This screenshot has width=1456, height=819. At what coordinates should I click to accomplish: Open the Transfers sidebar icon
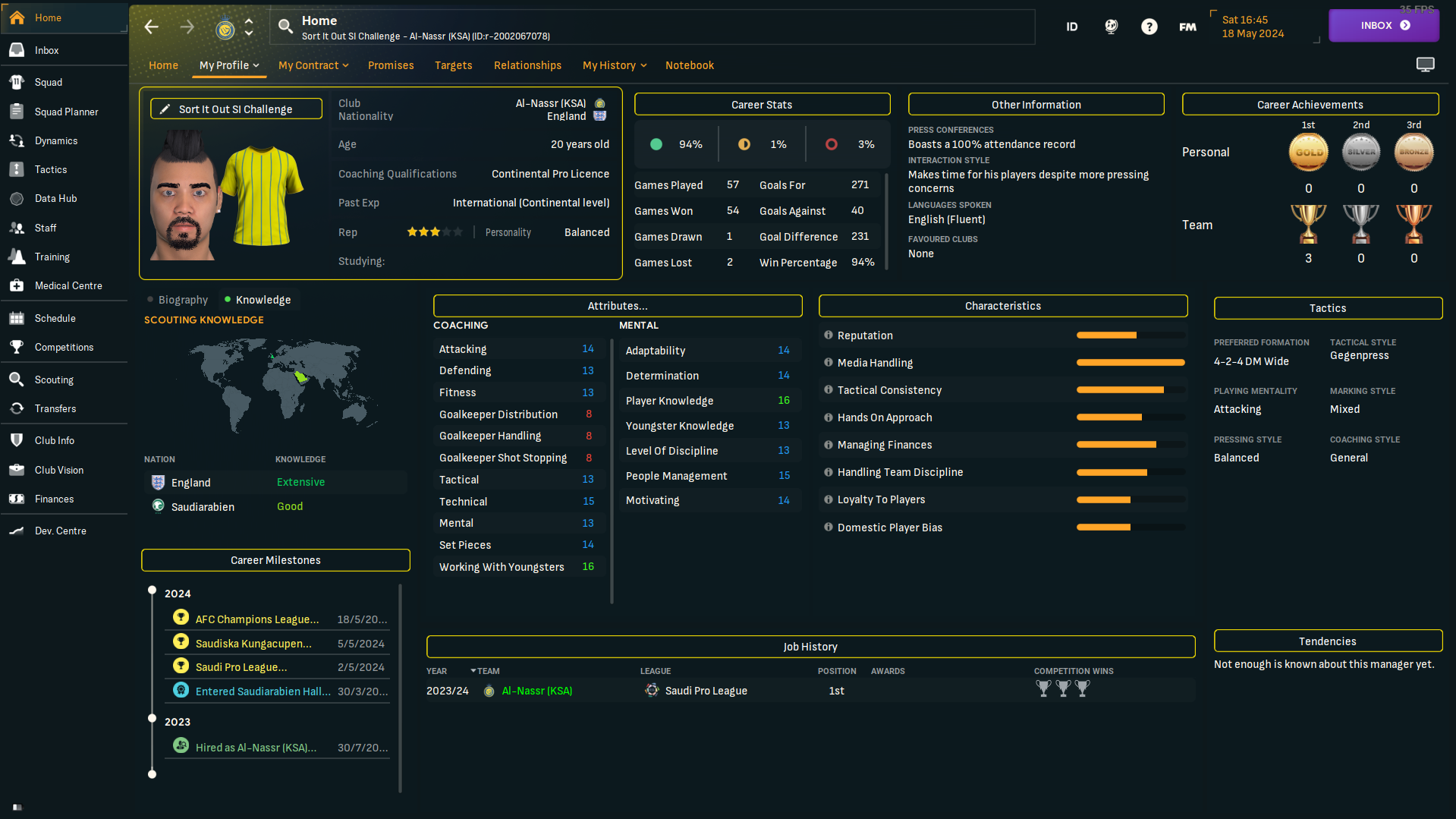(x=17, y=408)
